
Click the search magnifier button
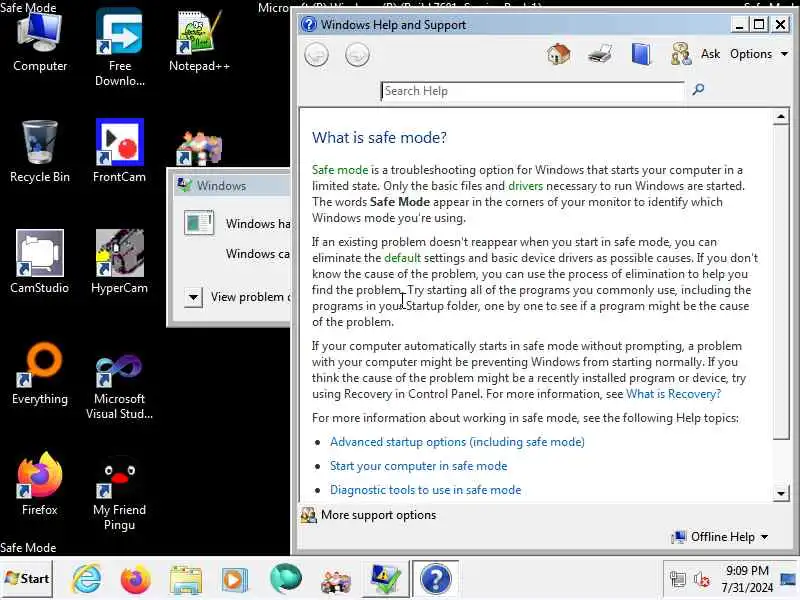[x=698, y=90]
